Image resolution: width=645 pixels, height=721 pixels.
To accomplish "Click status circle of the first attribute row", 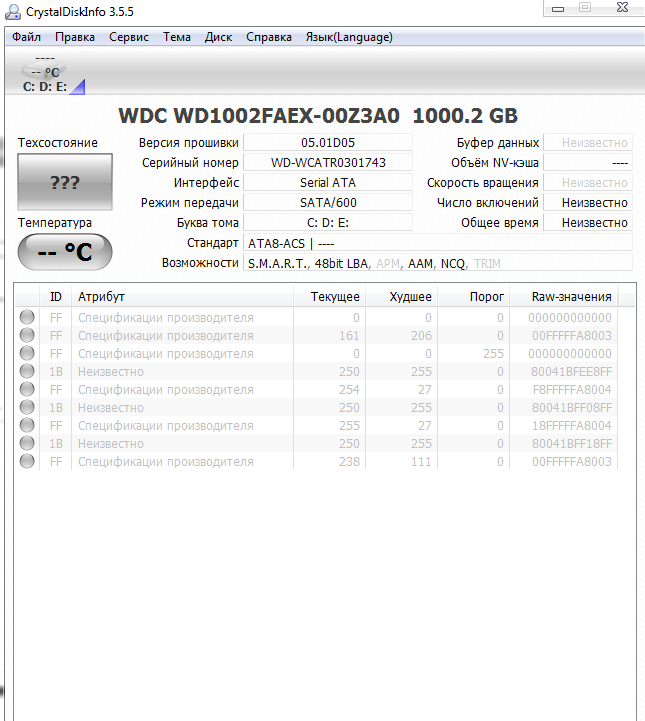I will 27,318.
